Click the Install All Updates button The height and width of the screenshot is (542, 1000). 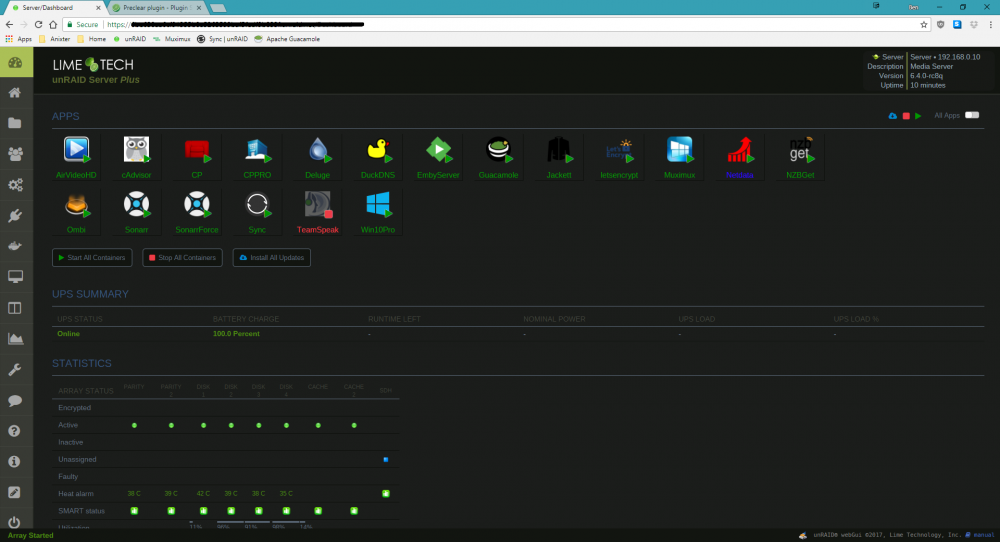coord(272,258)
